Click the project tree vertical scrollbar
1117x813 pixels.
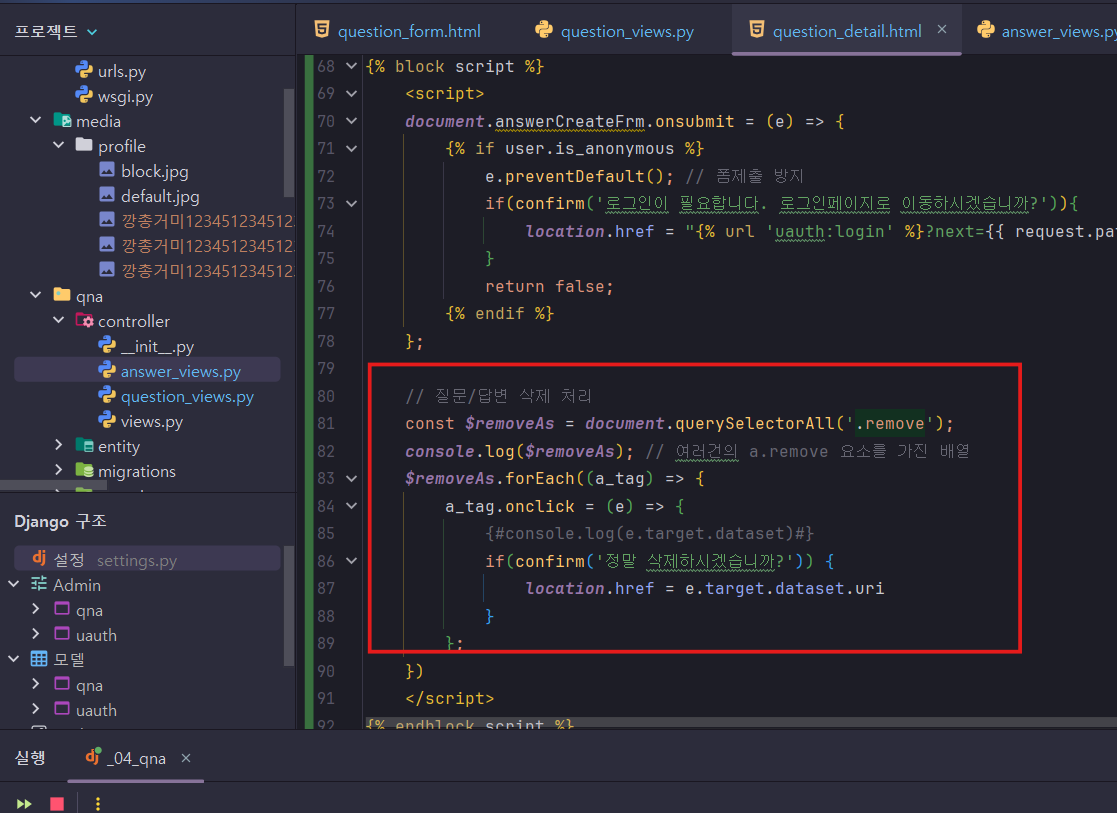[289, 143]
